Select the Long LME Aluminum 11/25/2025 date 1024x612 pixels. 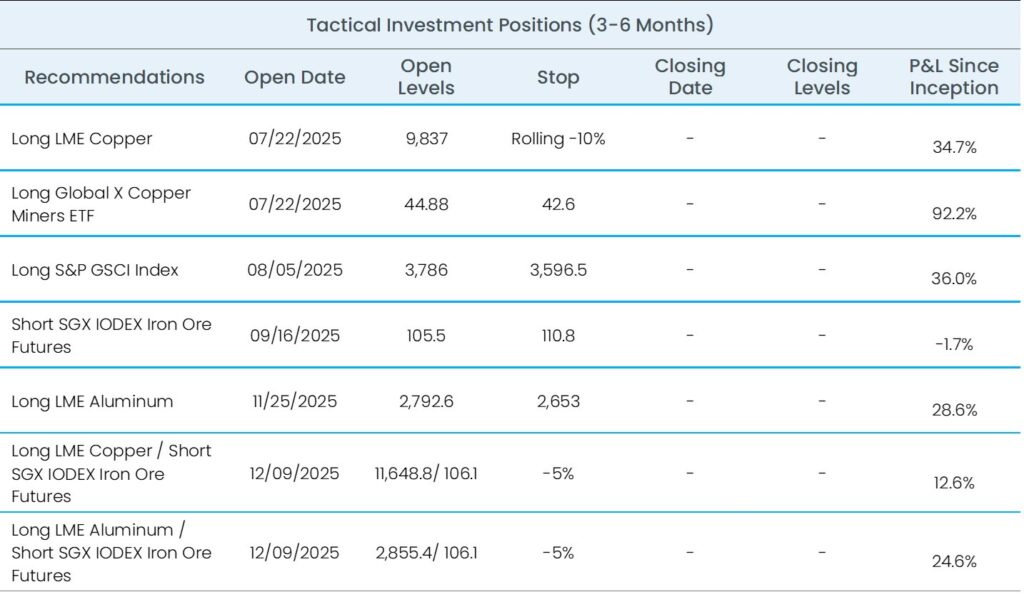(295, 402)
